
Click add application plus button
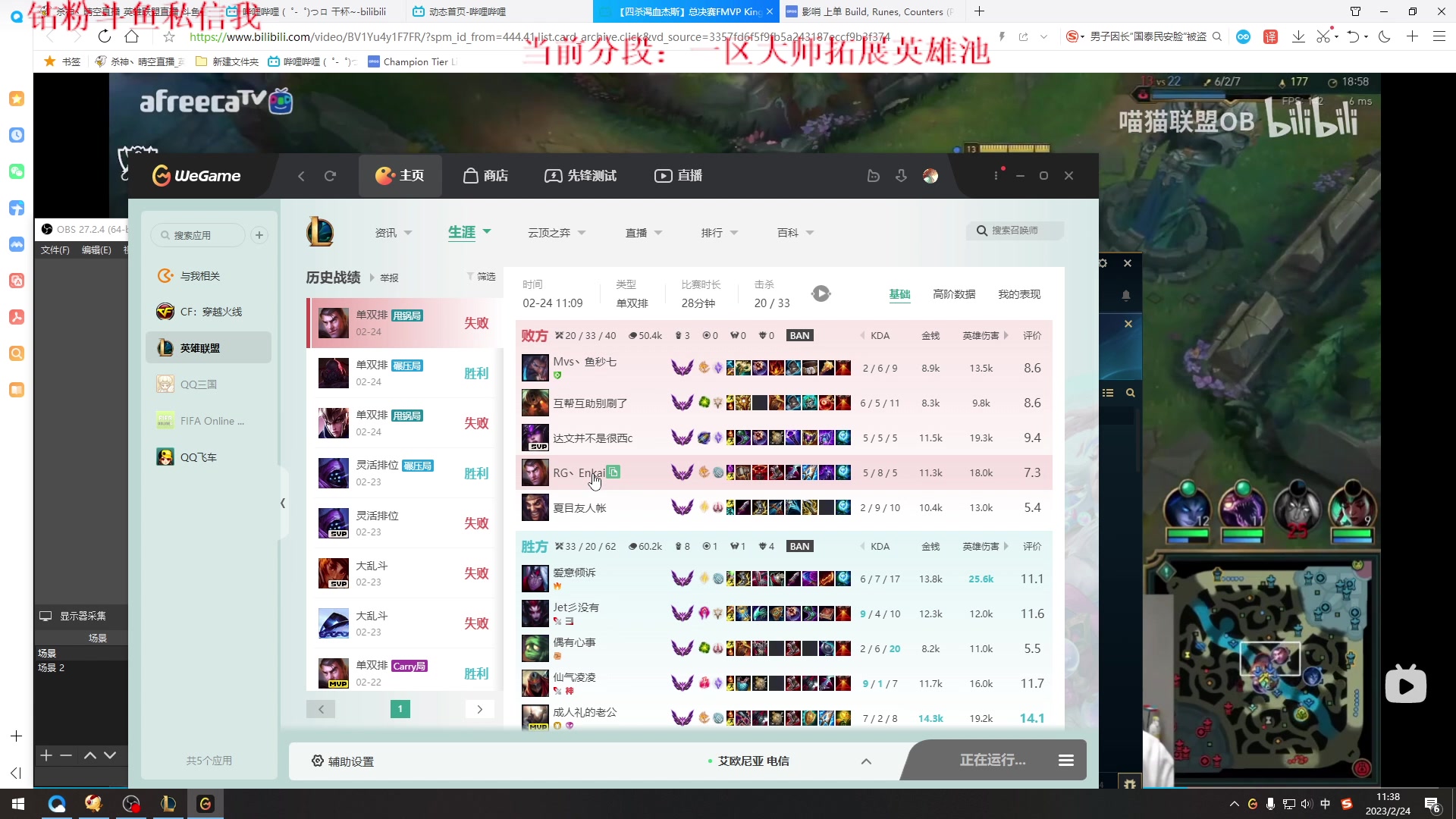tap(259, 235)
